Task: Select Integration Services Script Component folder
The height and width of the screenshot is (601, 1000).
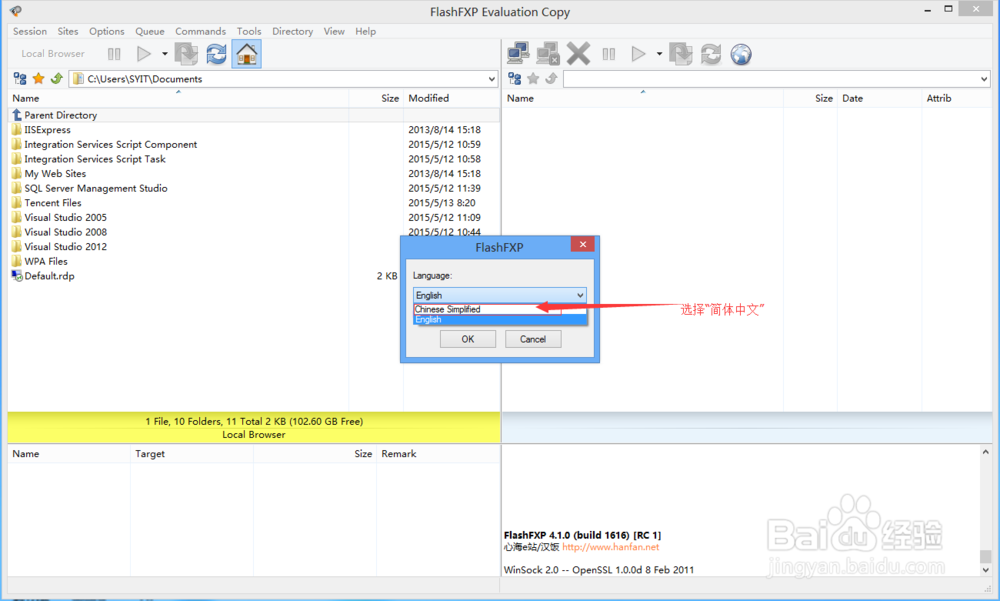Action: pos(110,145)
